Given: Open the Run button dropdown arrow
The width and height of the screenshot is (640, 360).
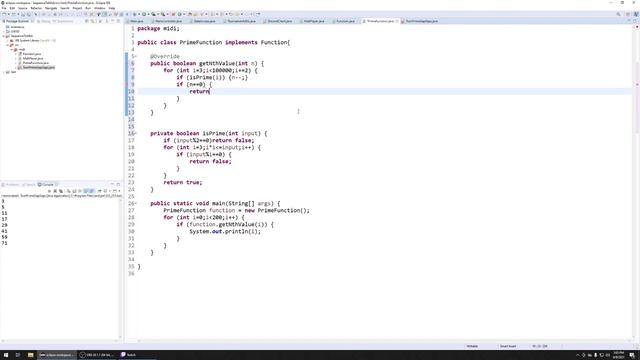Looking at the screenshot, I should [148, 14].
